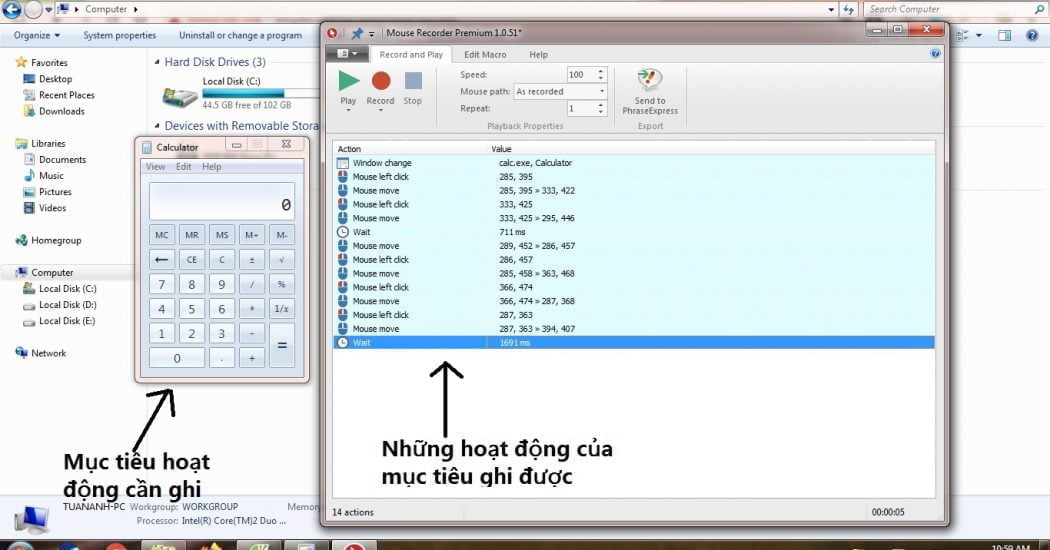Screen dimensions: 1050x550
Task: Click Explorer back navigation button
Action: pyautogui.click(x=11, y=9)
